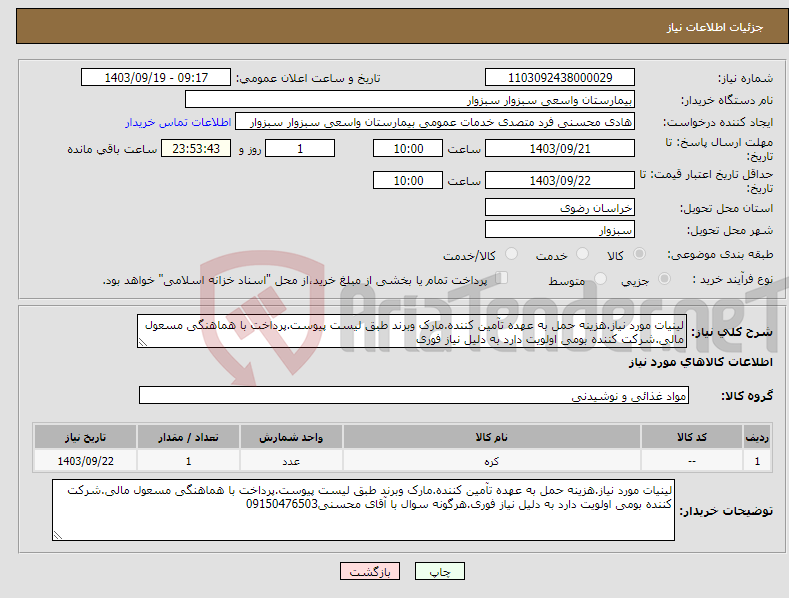The width and height of the screenshot is (789, 598).
Task: Click the need date cell 1403/09/22 in table
Action: tap(86, 461)
